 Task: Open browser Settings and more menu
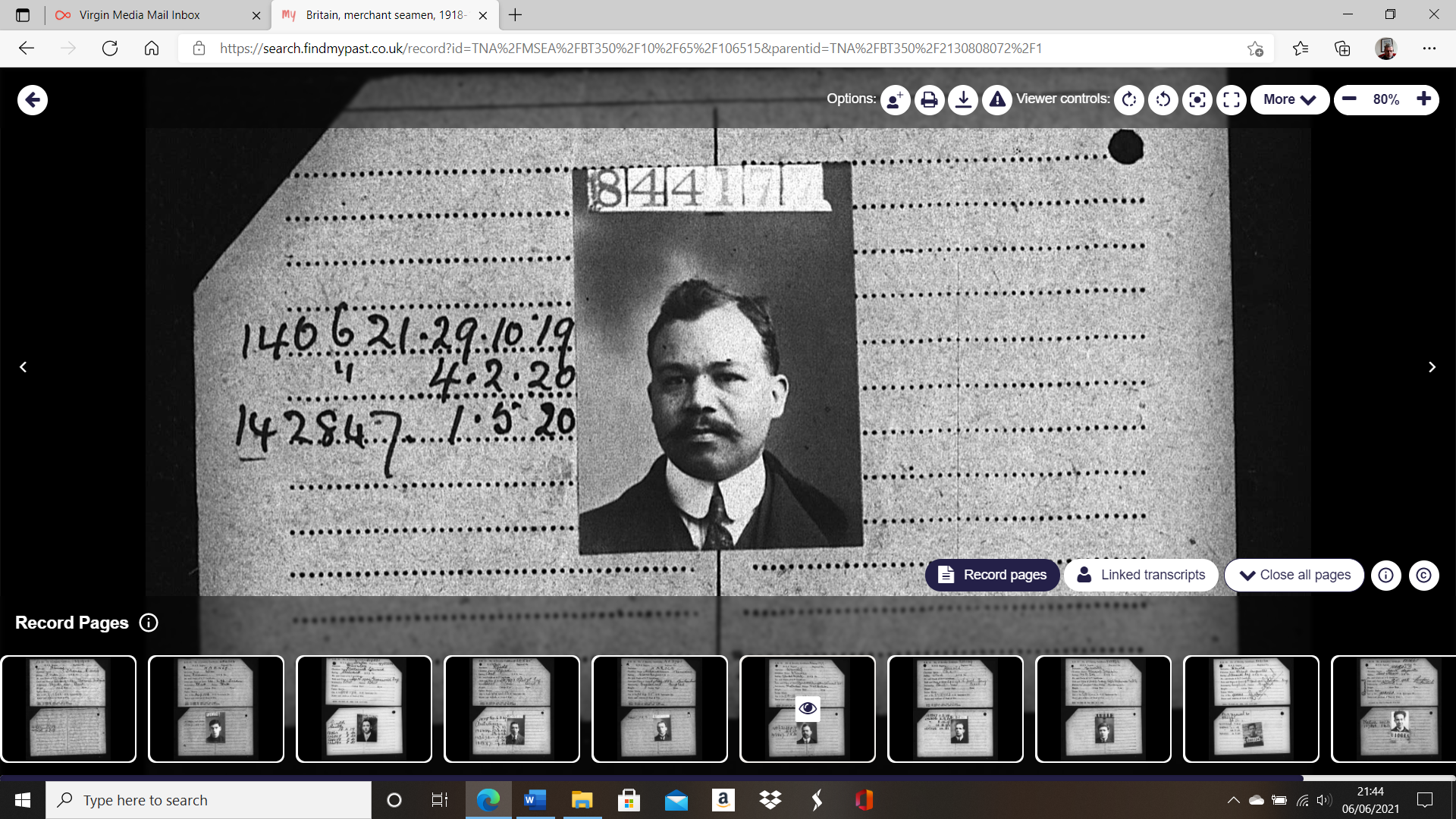point(1429,49)
